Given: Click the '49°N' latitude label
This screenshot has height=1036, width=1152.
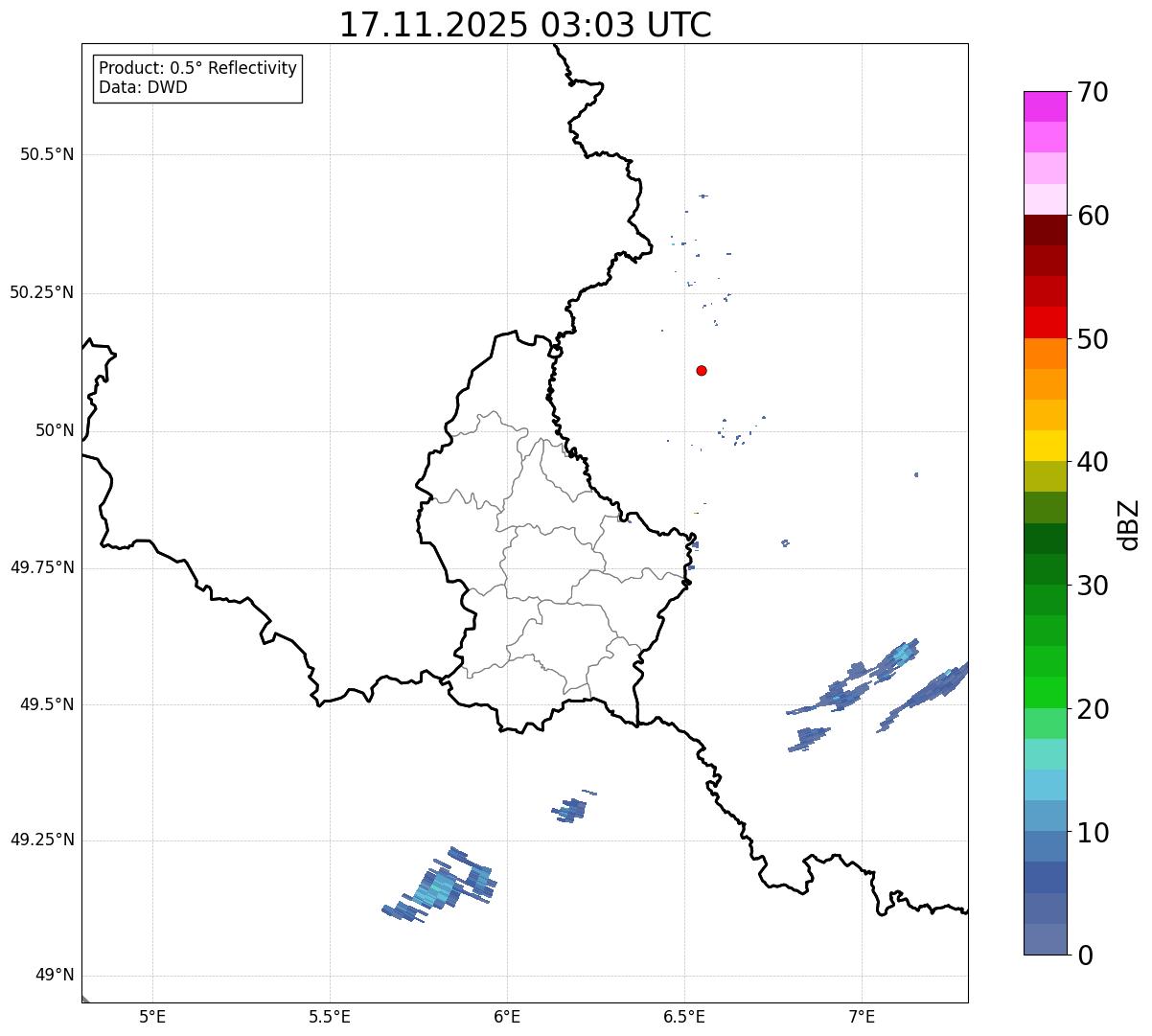Looking at the screenshot, I should tap(55, 976).
